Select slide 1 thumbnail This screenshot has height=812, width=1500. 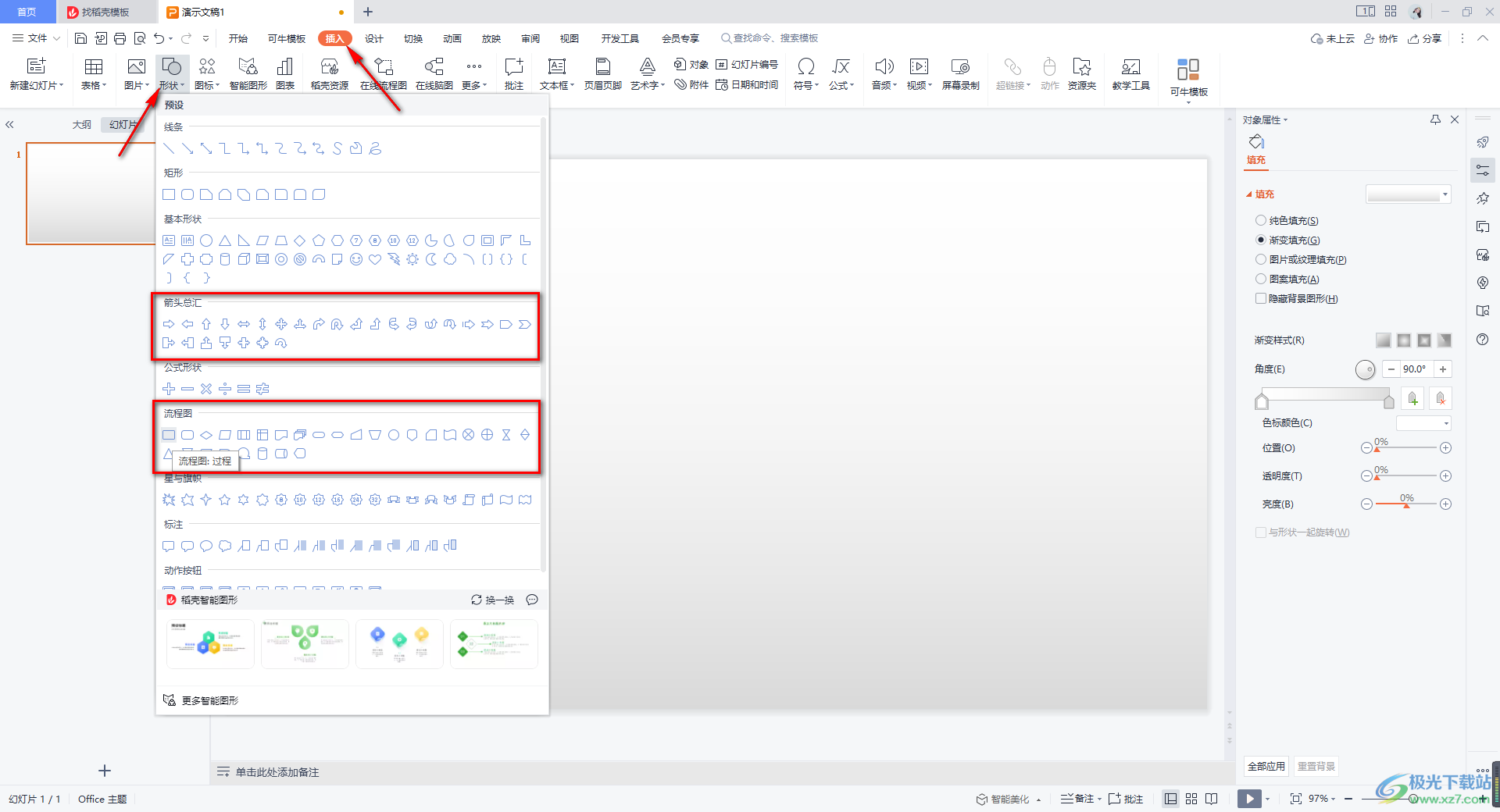point(91,193)
